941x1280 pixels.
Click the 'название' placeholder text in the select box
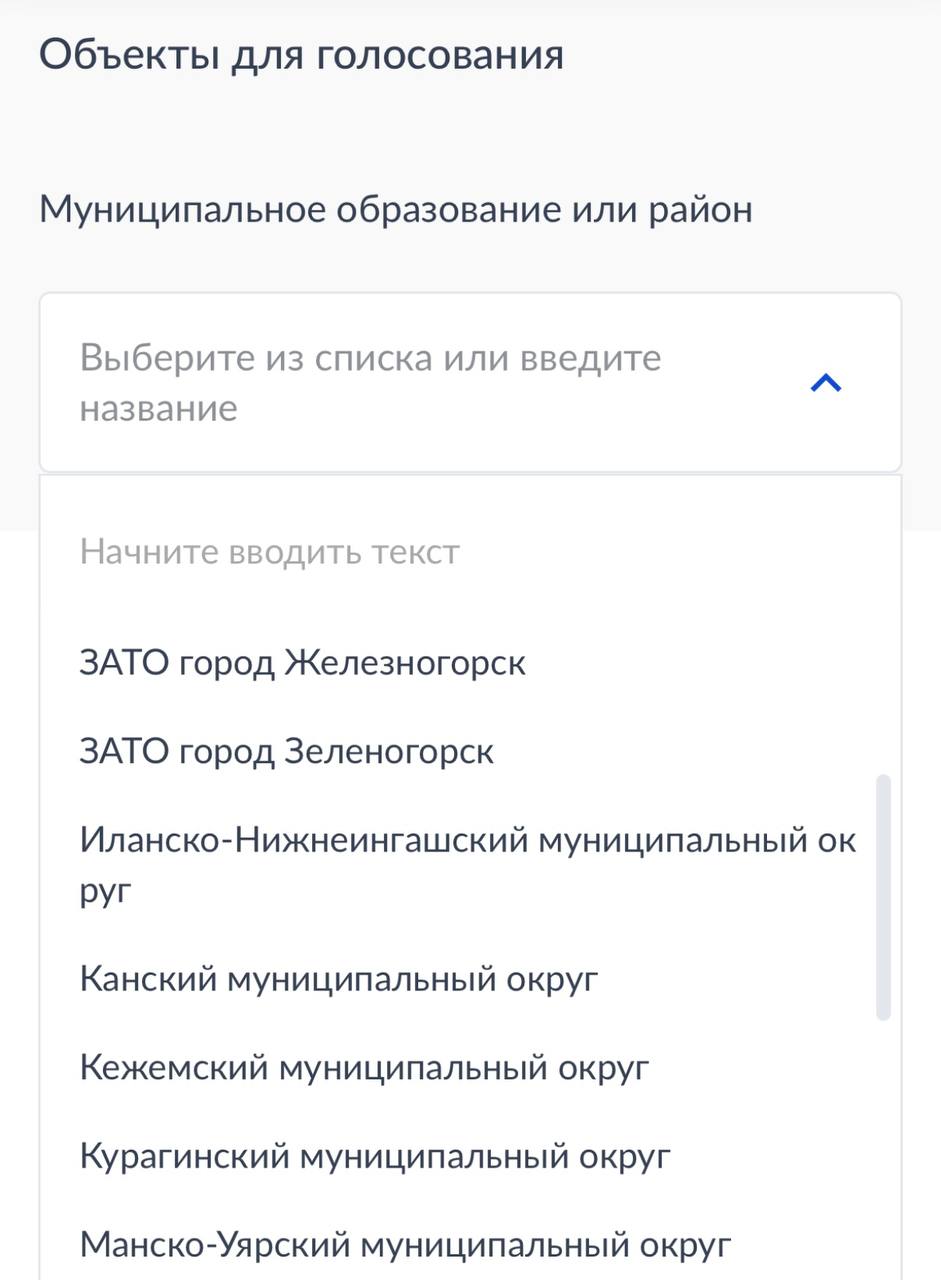click(159, 408)
